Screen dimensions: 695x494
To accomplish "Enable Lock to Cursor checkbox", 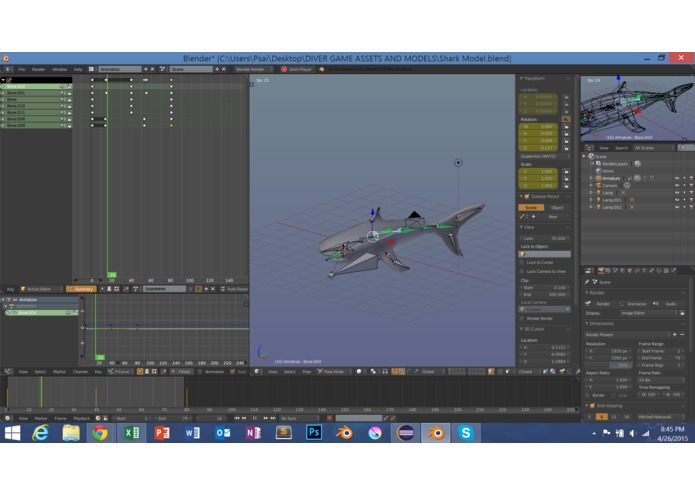I will coord(522,262).
